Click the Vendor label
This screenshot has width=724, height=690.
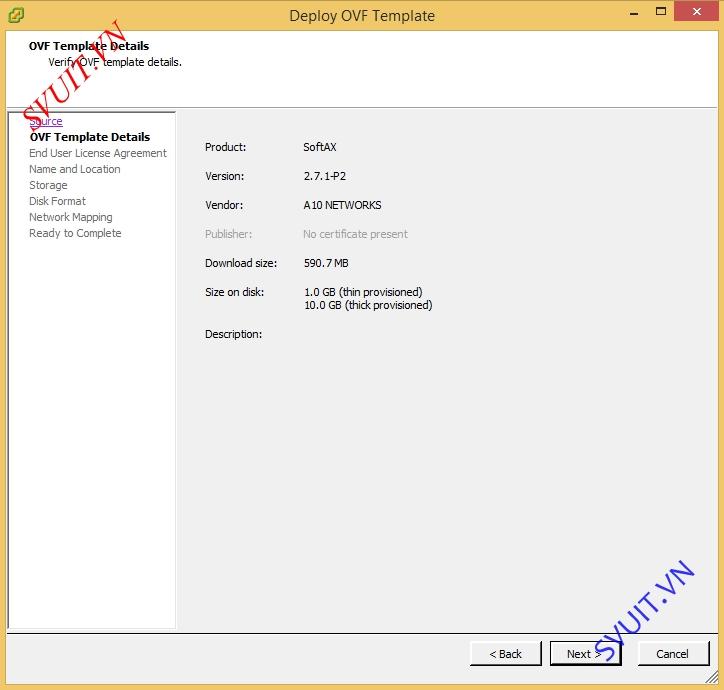click(224, 205)
